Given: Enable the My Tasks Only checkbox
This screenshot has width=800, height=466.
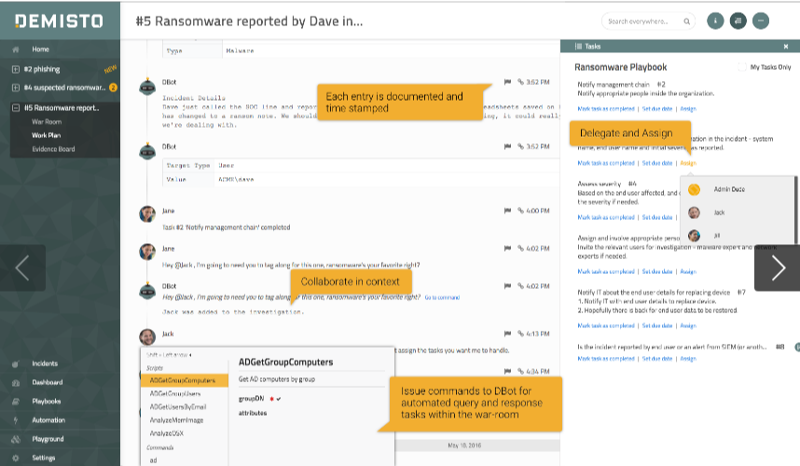Looking at the screenshot, I should [x=741, y=67].
